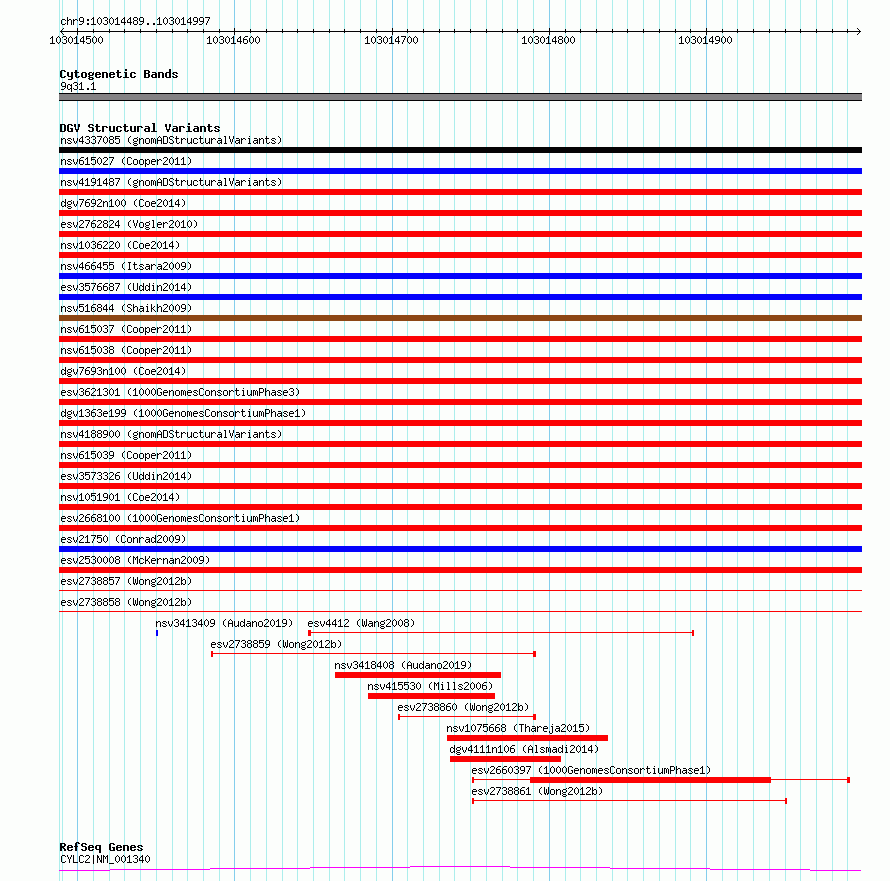The width and height of the screenshot is (890, 881).
Task: Click esv2530008 (McKernan2009) label
Action: click(x=135, y=560)
